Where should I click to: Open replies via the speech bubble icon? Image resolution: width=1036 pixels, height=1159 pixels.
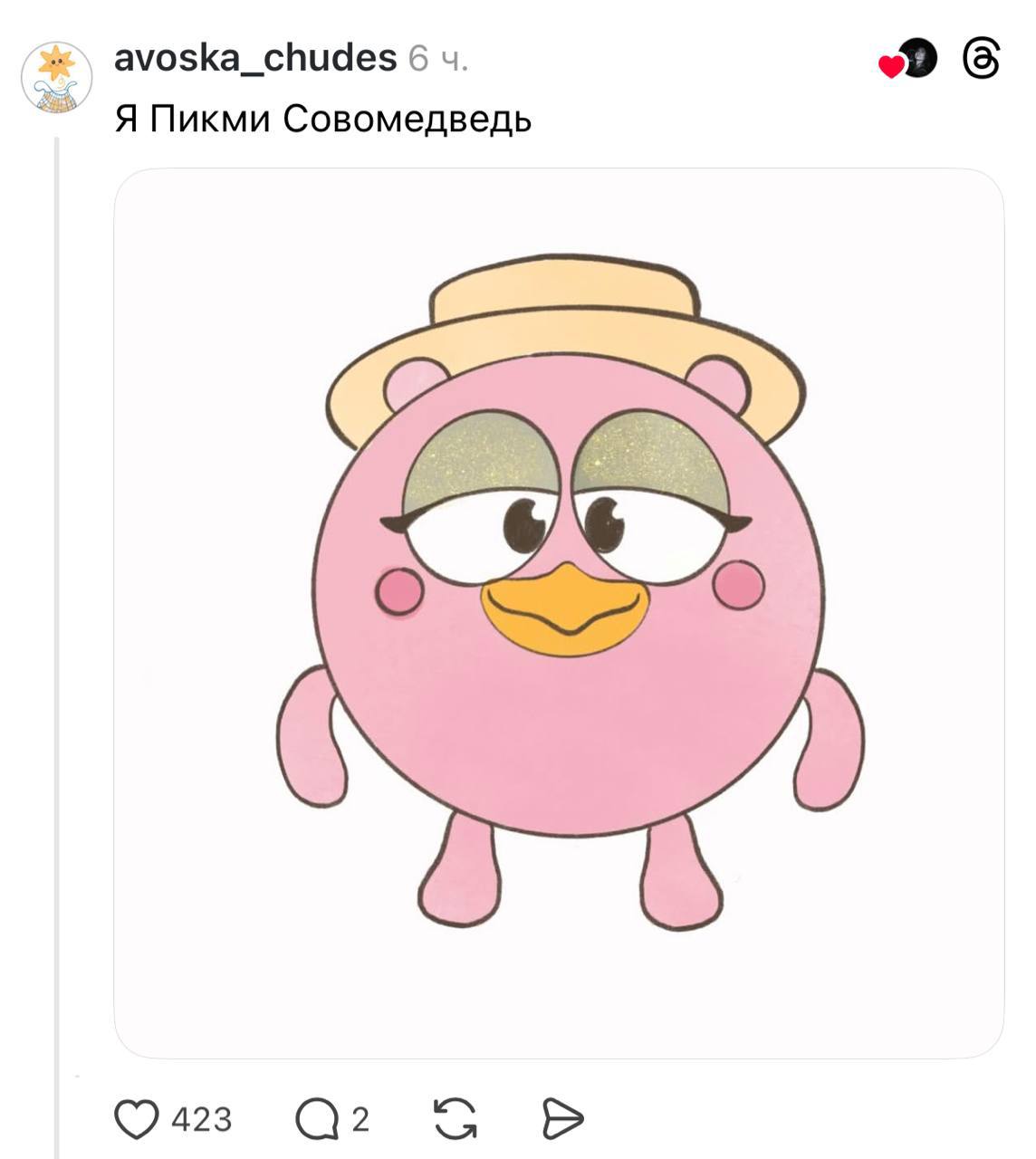(316, 1119)
